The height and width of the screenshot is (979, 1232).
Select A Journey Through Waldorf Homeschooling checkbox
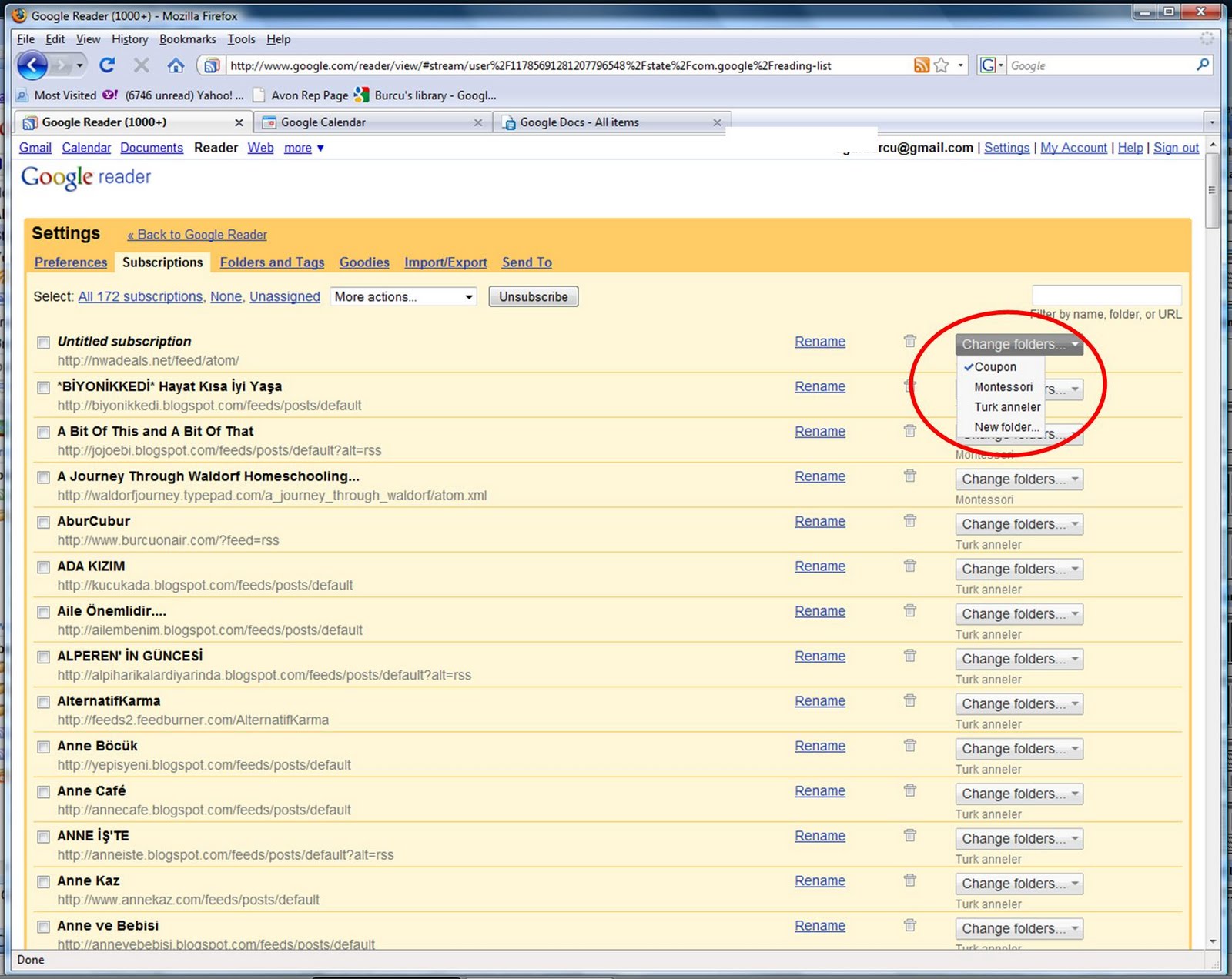(44, 477)
